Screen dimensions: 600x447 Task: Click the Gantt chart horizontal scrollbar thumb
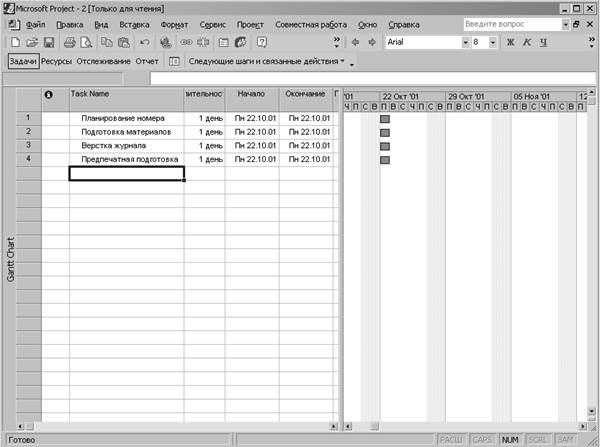point(374,426)
